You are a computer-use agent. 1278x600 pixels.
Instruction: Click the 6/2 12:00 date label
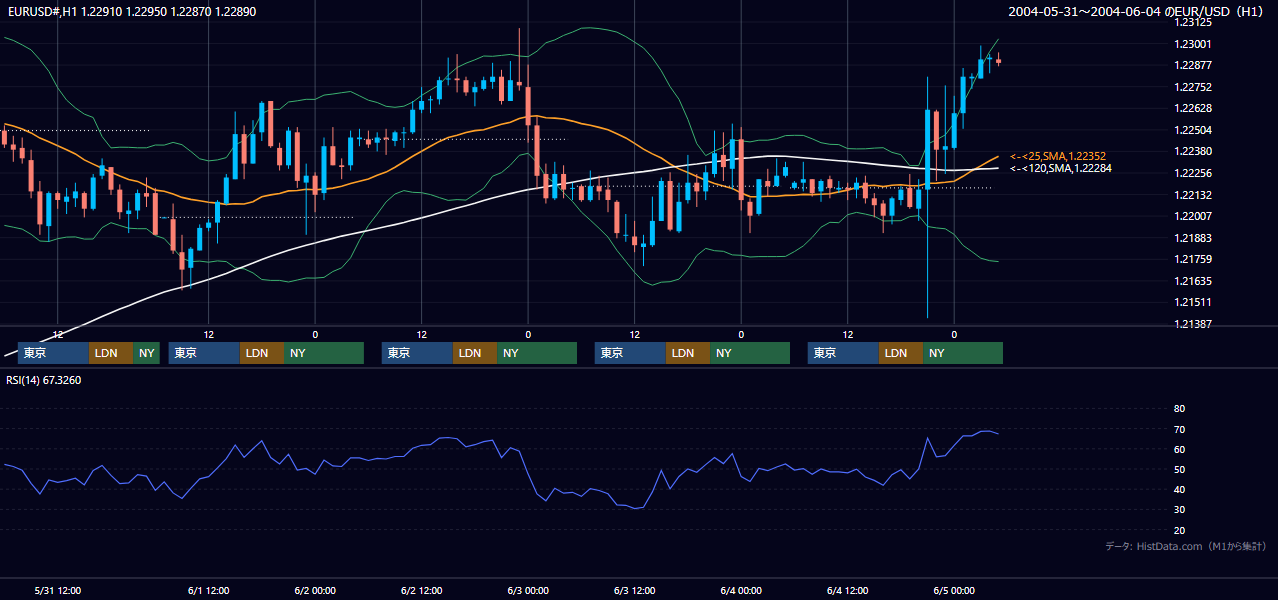click(x=422, y=590)
